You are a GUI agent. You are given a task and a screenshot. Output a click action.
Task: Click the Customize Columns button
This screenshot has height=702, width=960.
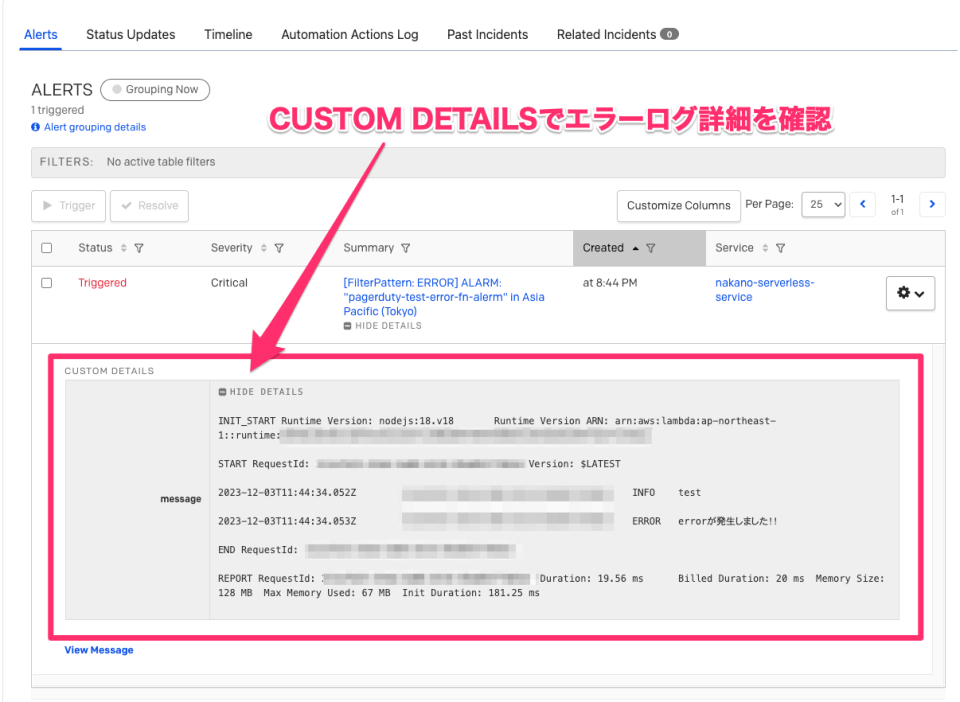point(678,206)
